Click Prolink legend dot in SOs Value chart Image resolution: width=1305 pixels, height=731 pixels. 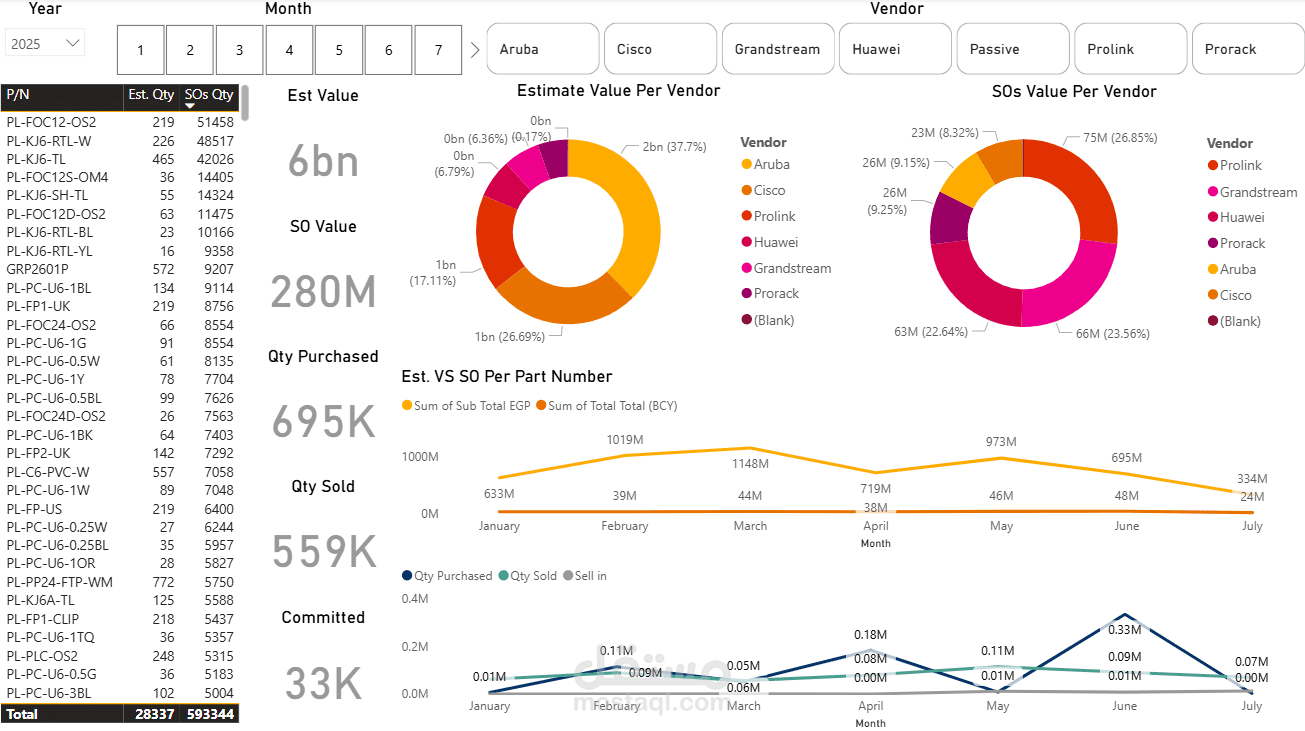click(1213, 165)
